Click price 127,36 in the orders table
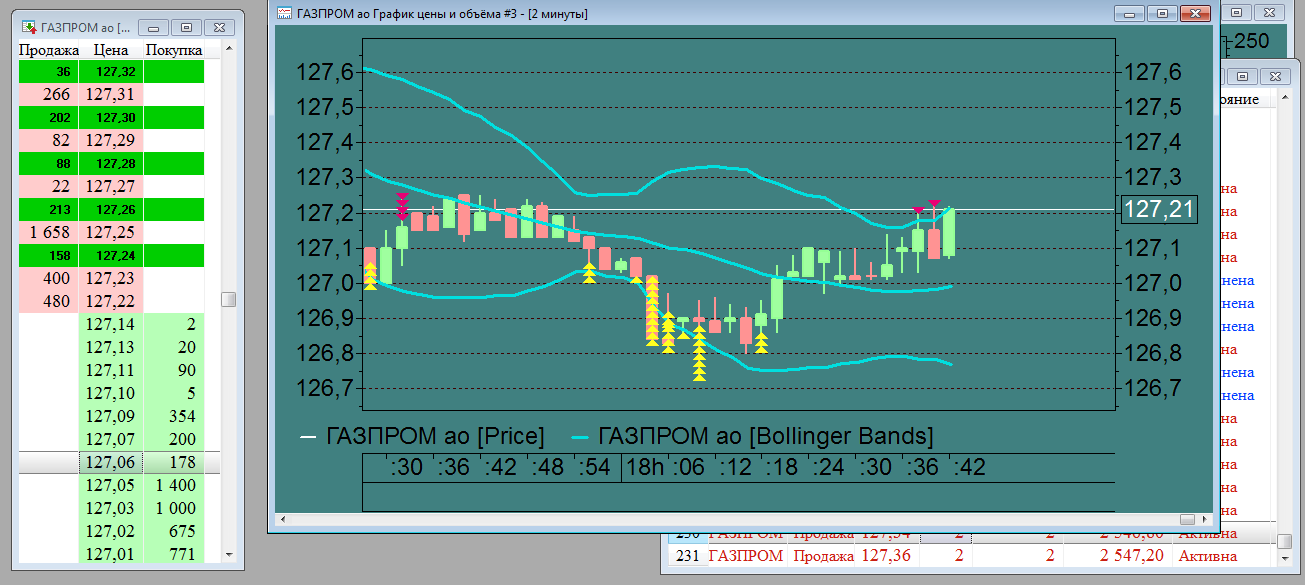Screen dimensions: 1305x585 886,556
